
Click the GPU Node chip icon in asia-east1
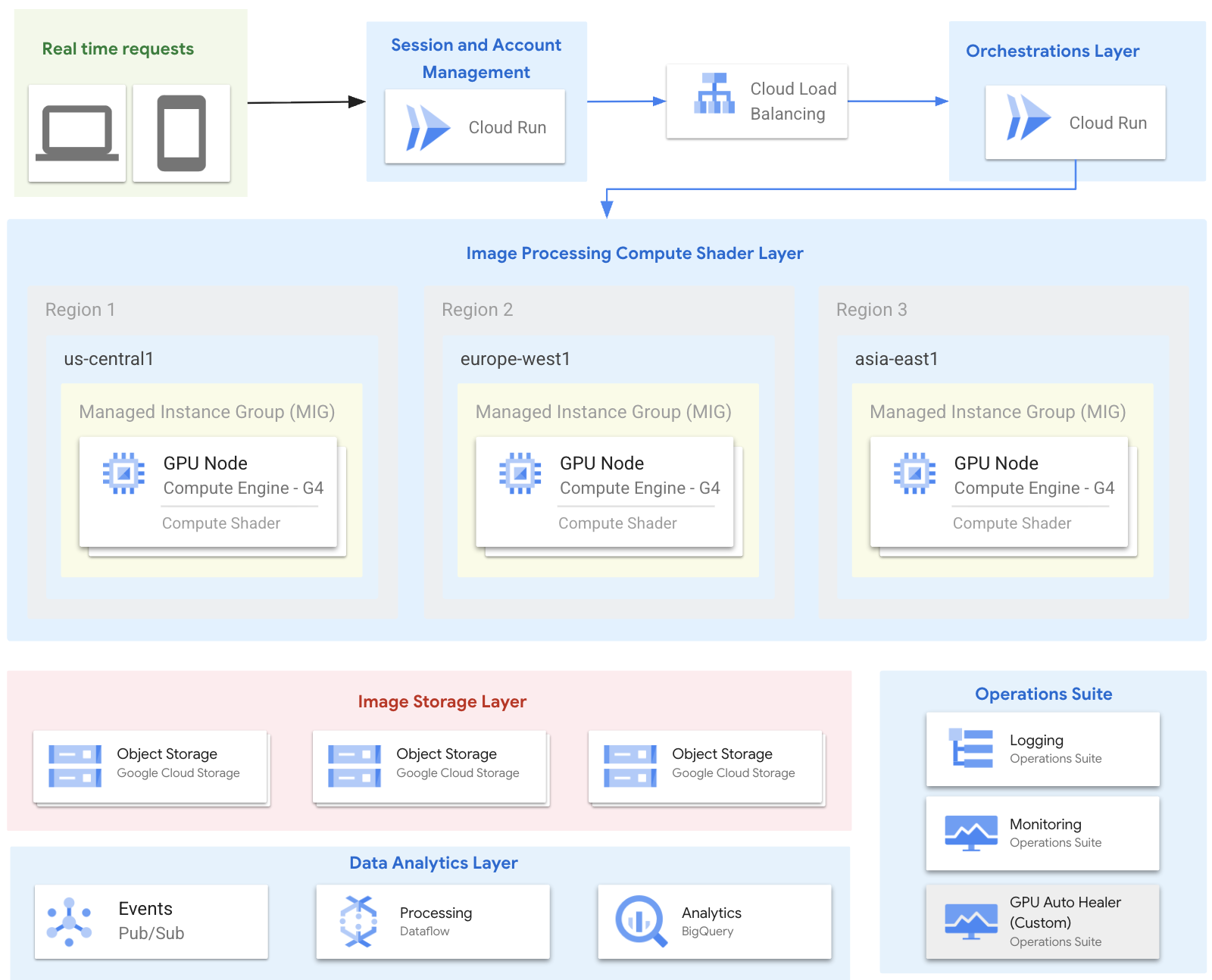point(914,473)
